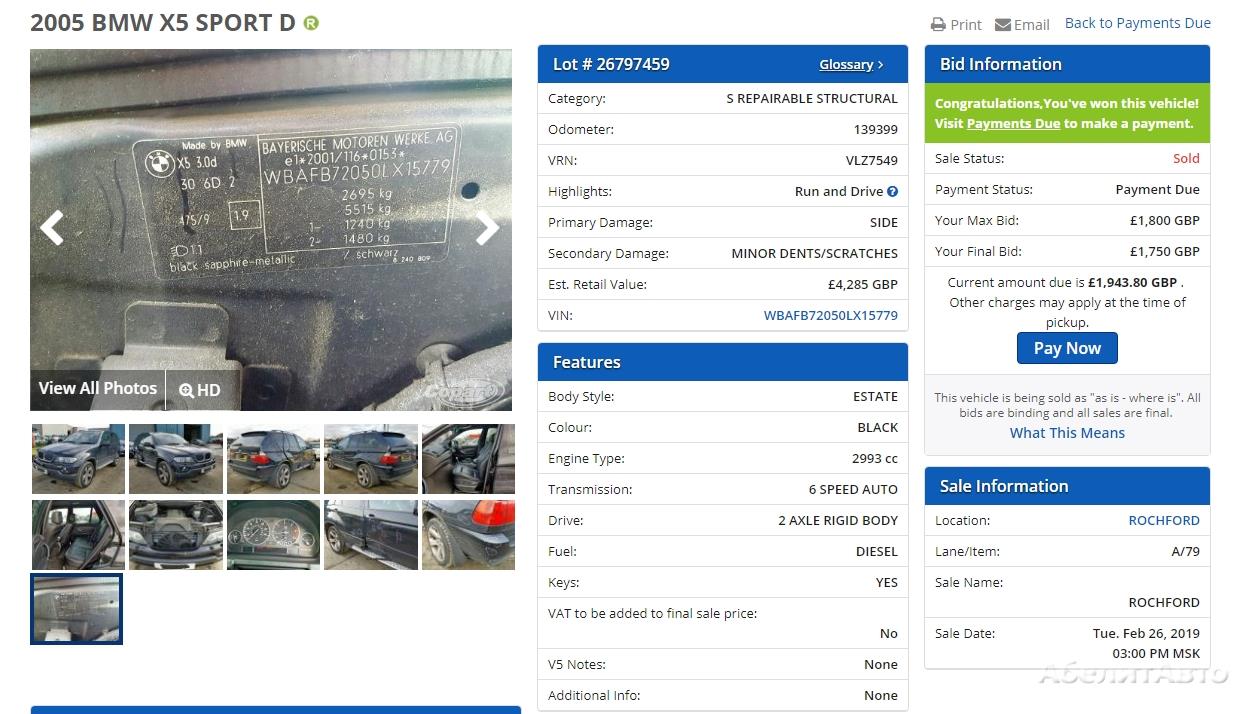Select the dashboard gauges thumbnail
The height and width of the screenshot is (714, 1242).
pyautogui.click(x=273, y=535)
